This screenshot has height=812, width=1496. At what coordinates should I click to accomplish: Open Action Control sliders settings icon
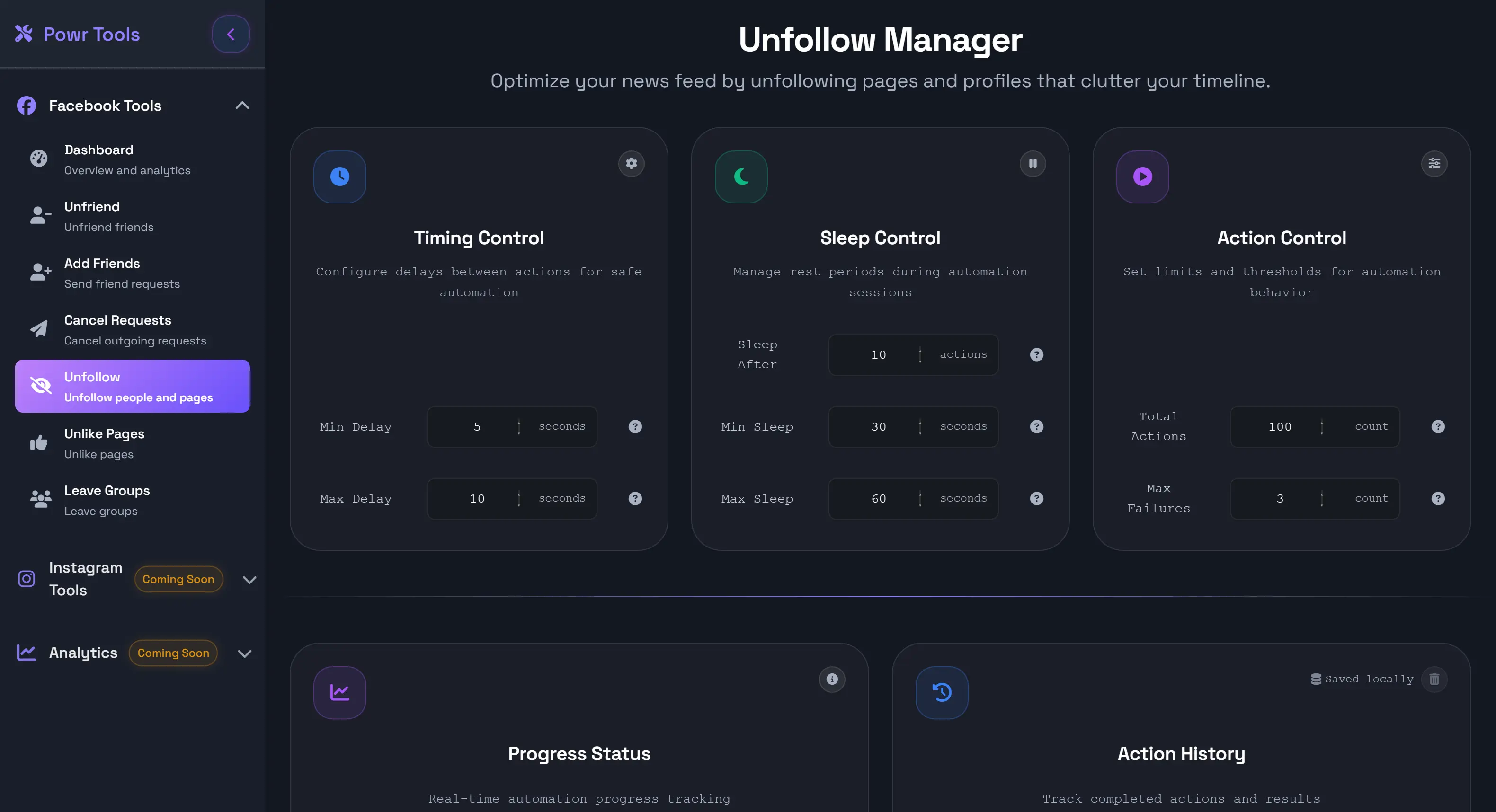1434,164
